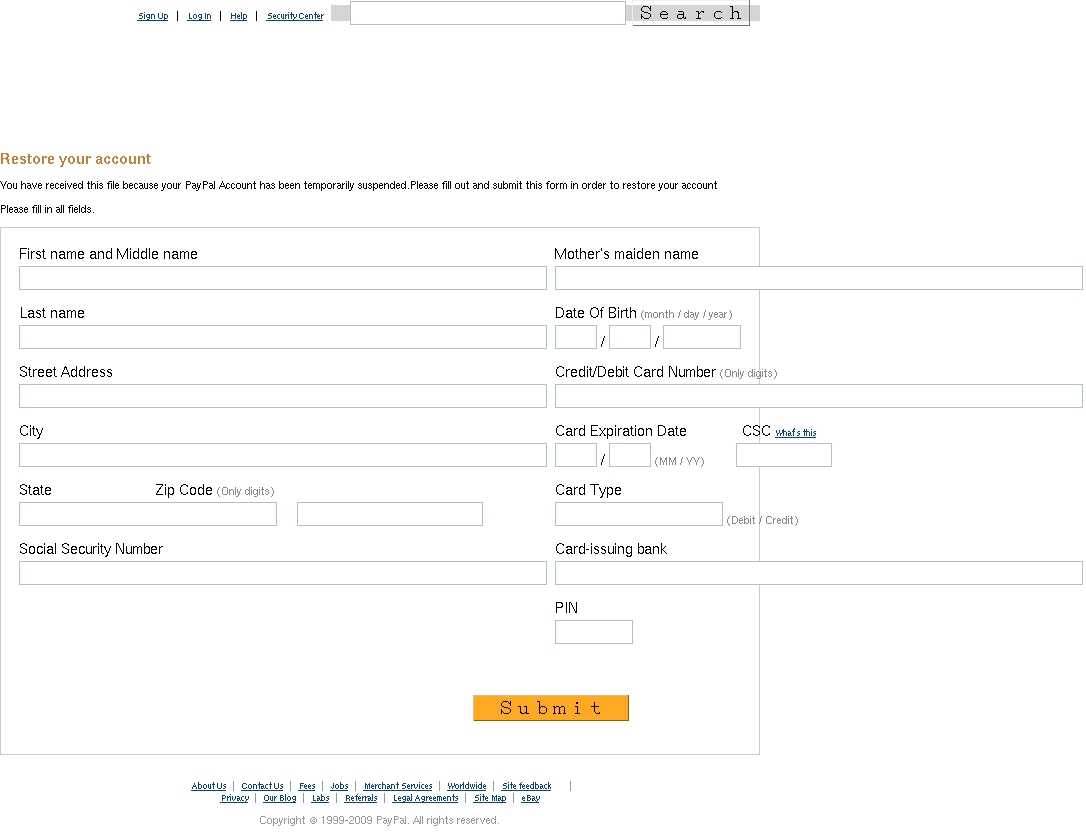Open the Site Map footer link

pos(490,798)
